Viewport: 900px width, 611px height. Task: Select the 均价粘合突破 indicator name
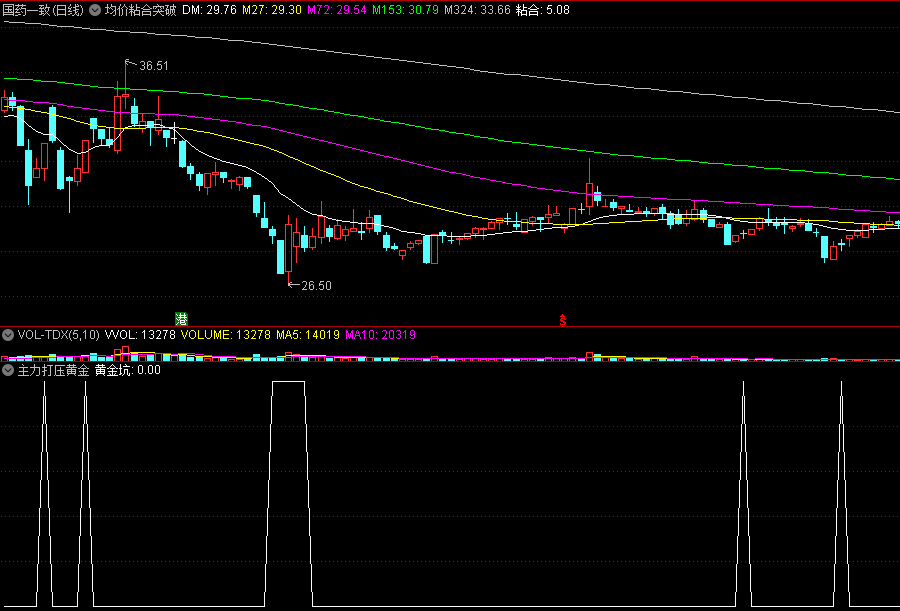point(140,10)
